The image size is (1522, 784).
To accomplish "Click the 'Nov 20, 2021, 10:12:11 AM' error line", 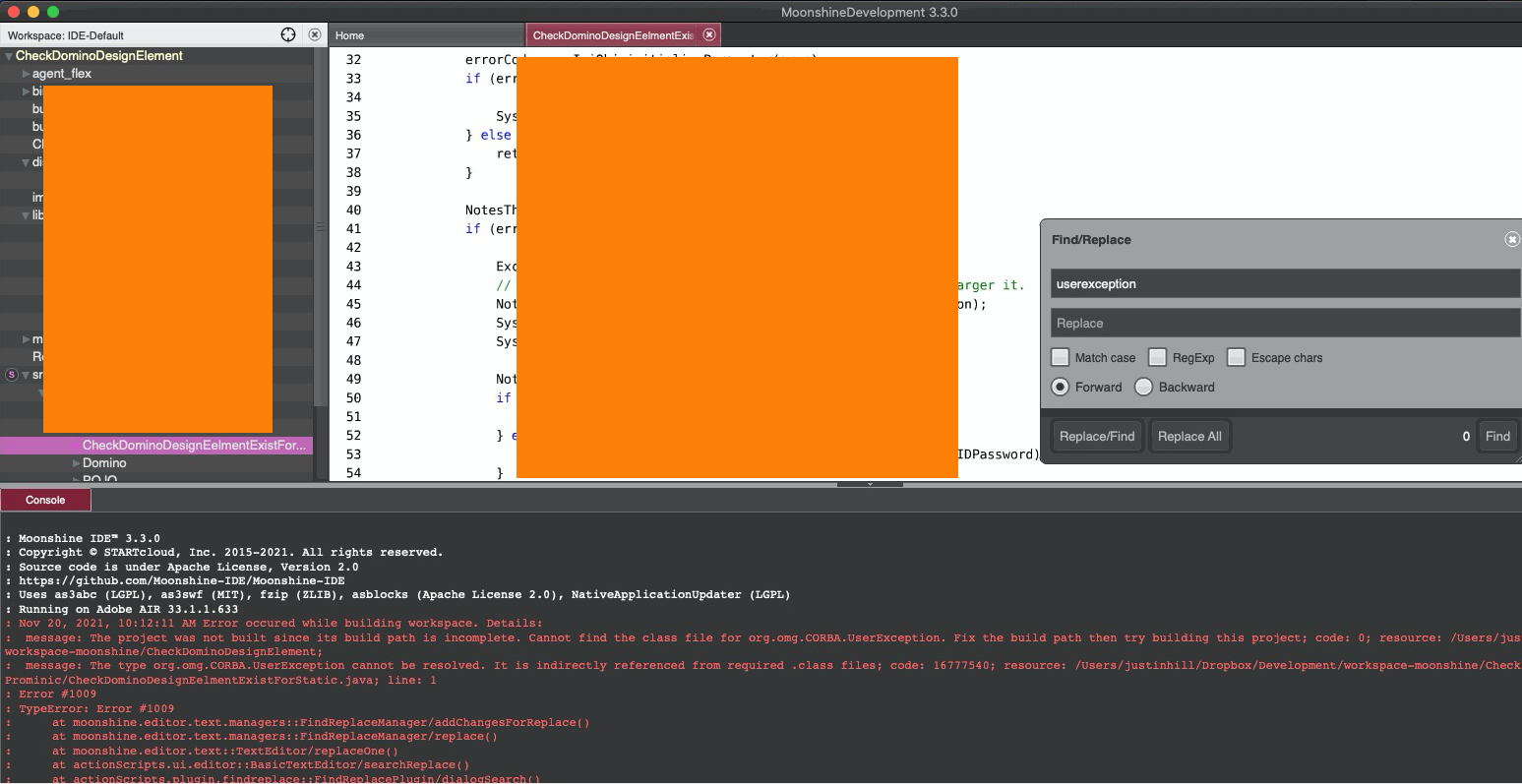I will click(x=280, y=623).
